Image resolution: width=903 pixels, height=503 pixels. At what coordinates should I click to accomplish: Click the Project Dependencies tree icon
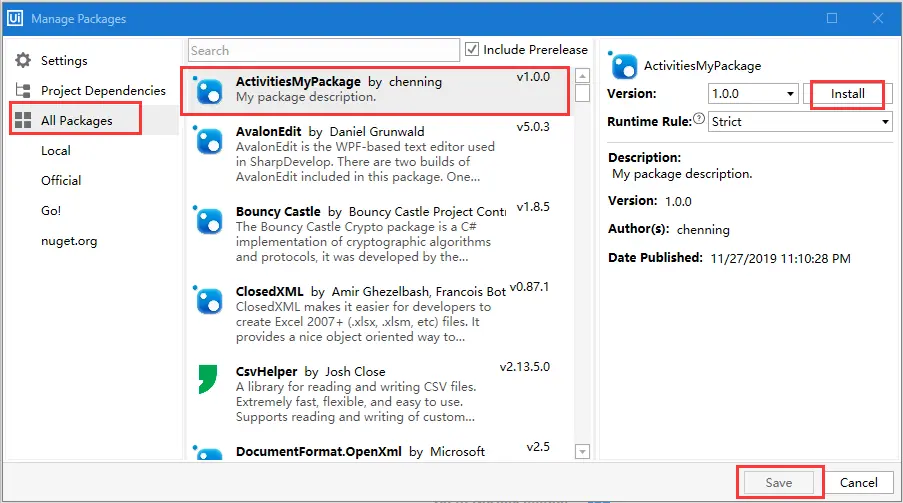(x=23, y=90)
